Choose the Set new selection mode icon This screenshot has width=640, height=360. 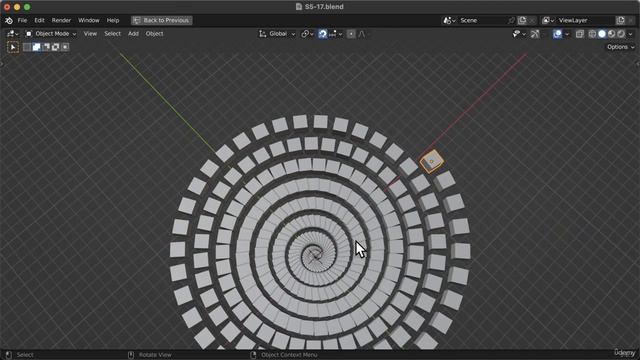point(27,47)
